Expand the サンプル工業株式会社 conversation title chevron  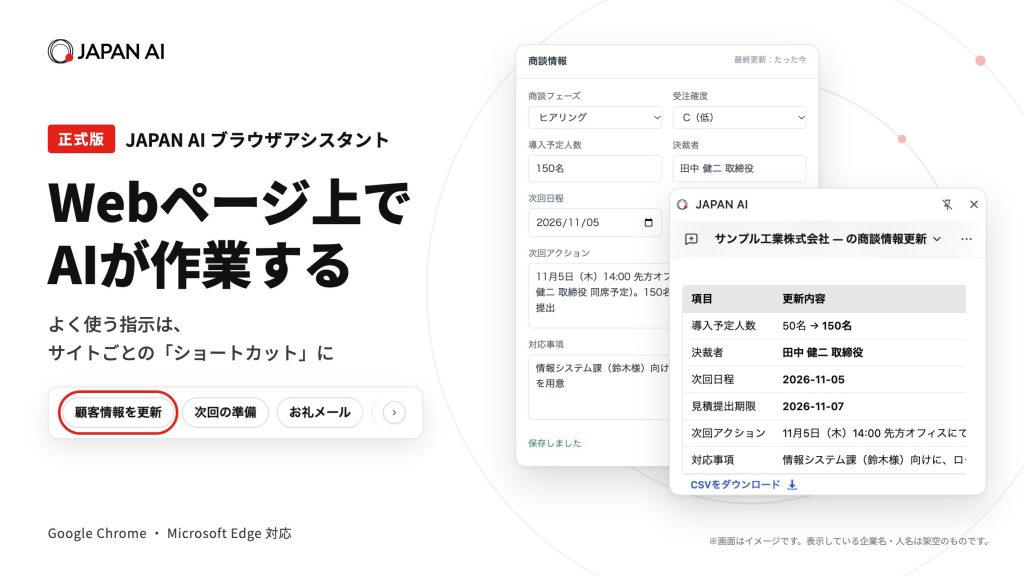pos(937,239)
